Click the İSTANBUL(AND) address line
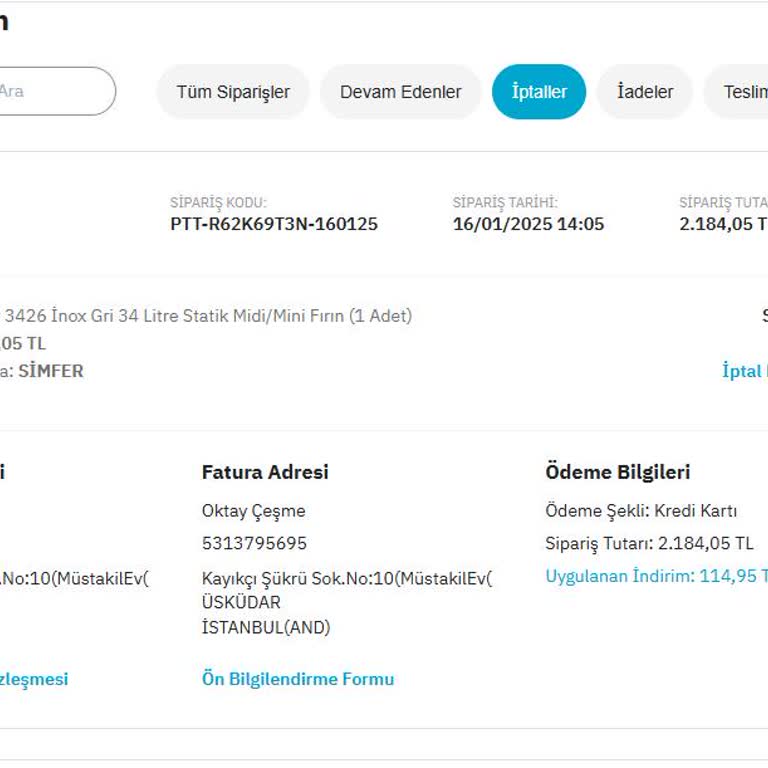768x768 pixels. point(266,627)
